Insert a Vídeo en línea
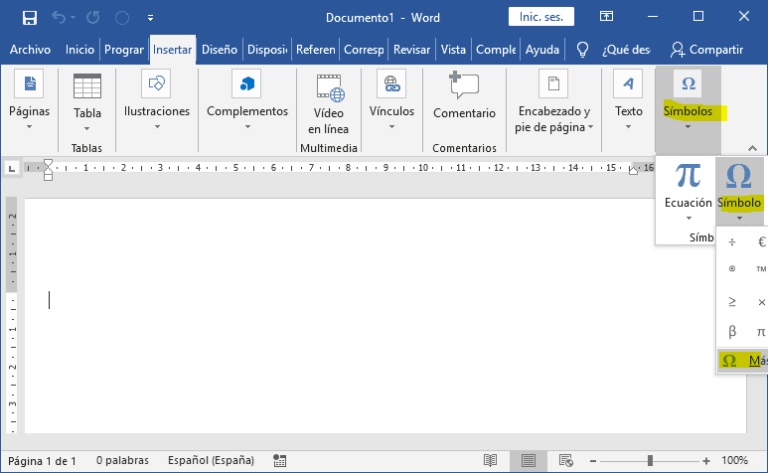Viewport: 768px width, 473px height. [329, 104]
